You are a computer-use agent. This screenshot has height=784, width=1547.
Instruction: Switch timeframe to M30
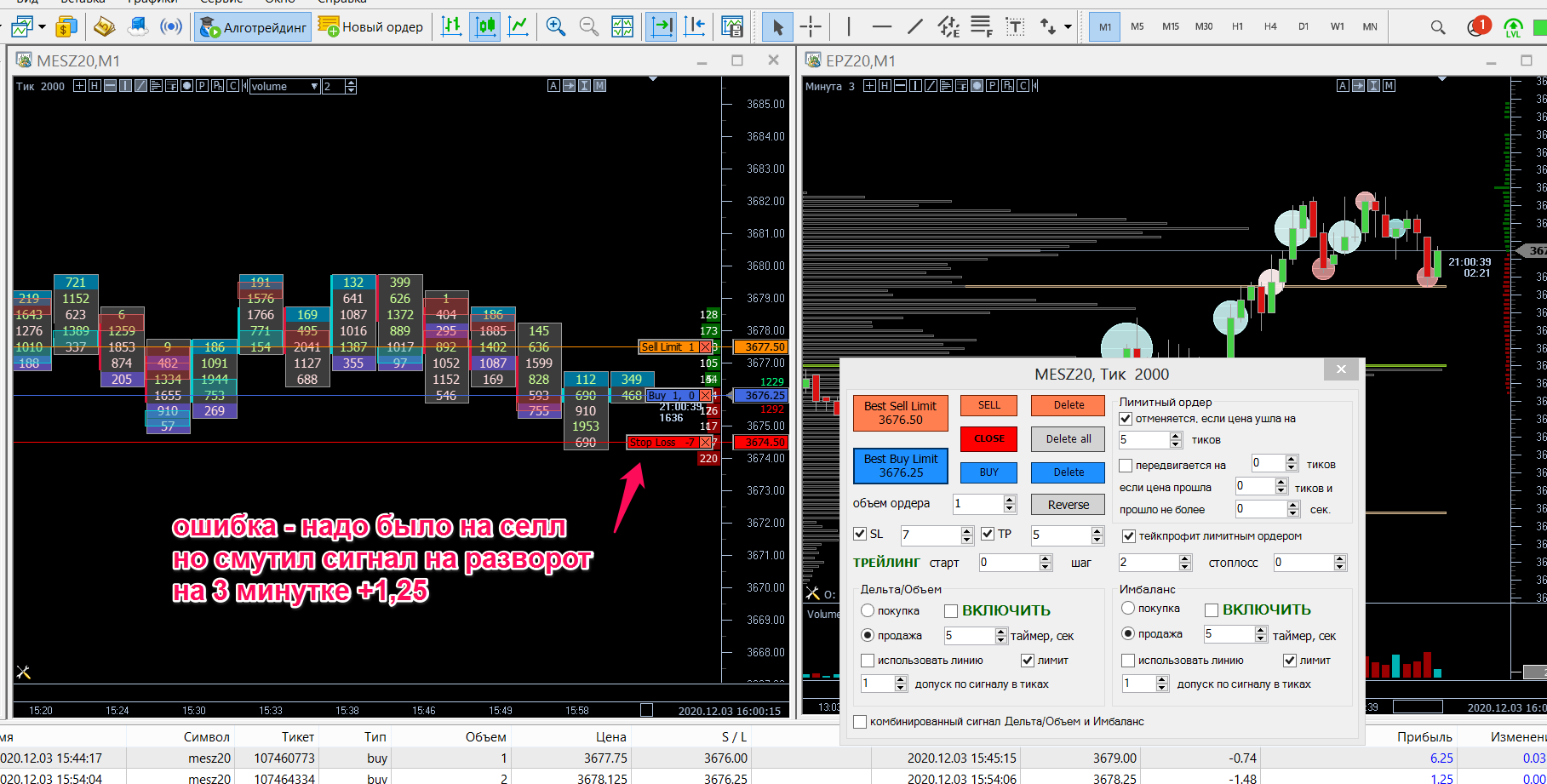point(1204,27)
